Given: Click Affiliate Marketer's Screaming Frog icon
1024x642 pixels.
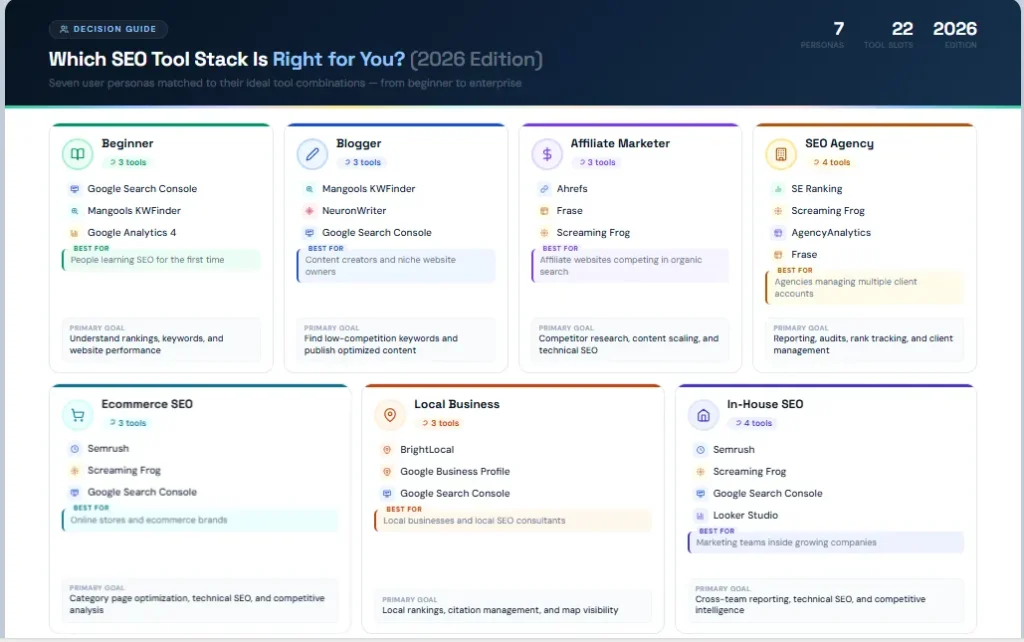Looking at the screenshot, I should tap(544, 233).
